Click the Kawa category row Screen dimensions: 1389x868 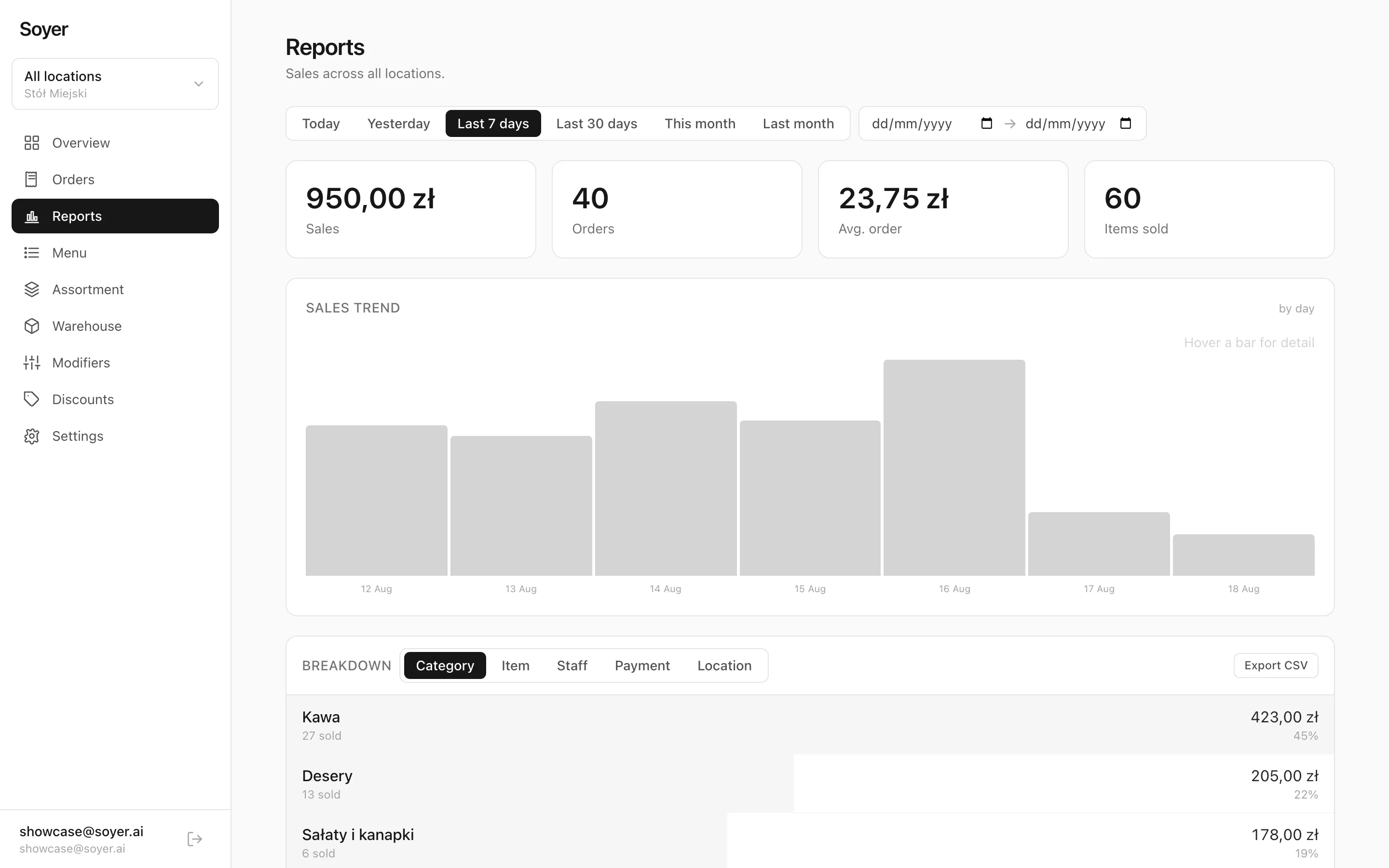tap(810, 725)
